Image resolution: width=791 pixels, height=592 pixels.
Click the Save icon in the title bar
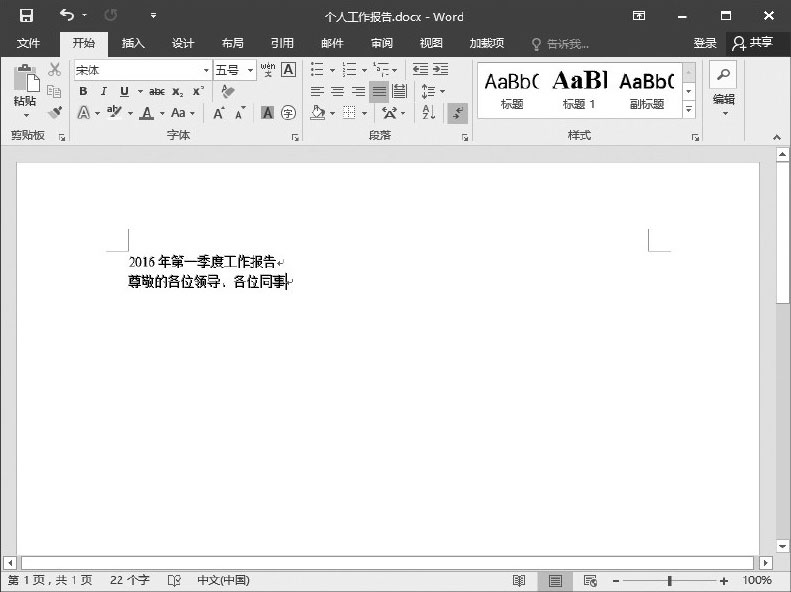pos(26,16)
